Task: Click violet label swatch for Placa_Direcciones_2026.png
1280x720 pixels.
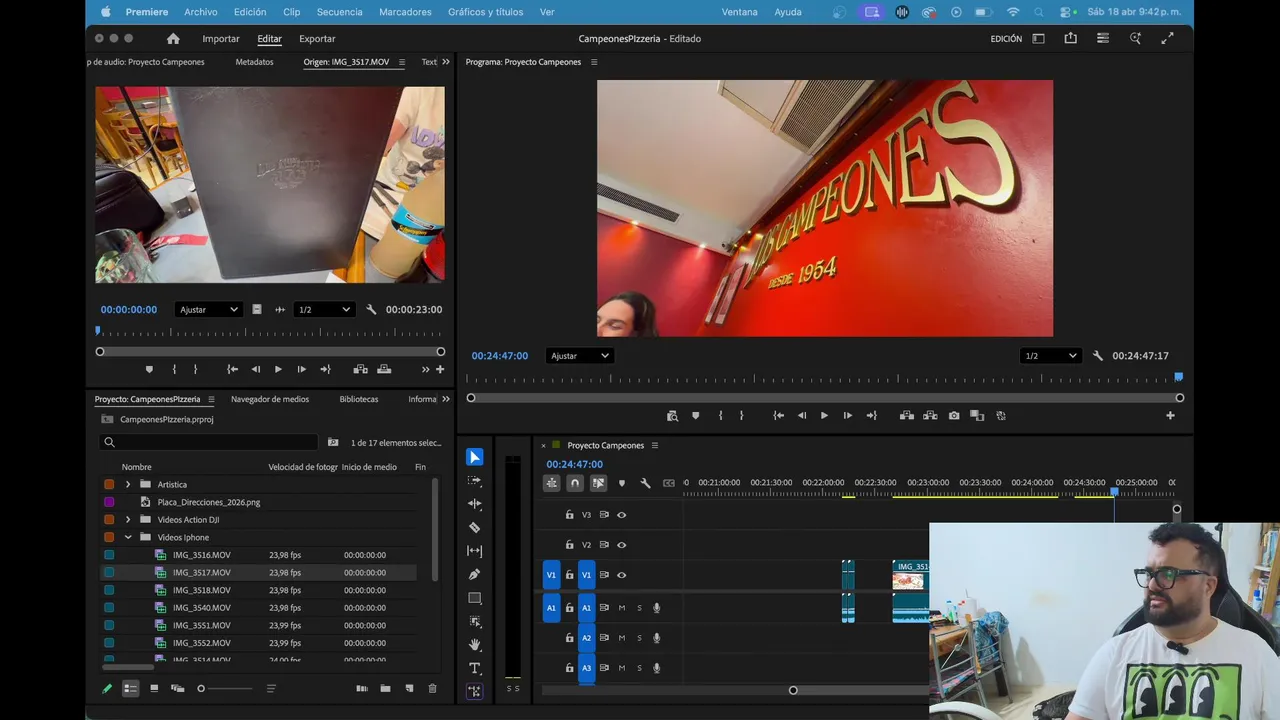Action: [x=109, y=502]
